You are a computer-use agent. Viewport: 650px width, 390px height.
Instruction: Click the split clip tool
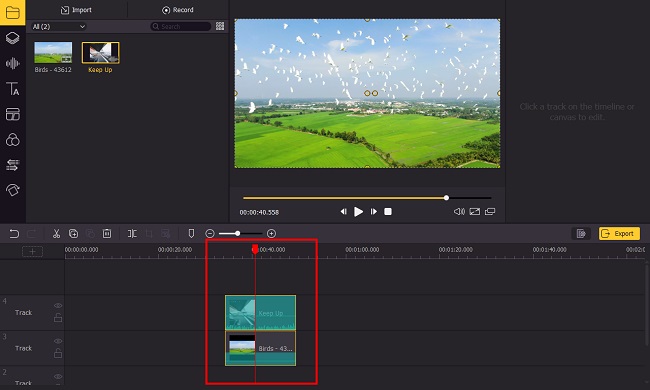tap(132, 234)
